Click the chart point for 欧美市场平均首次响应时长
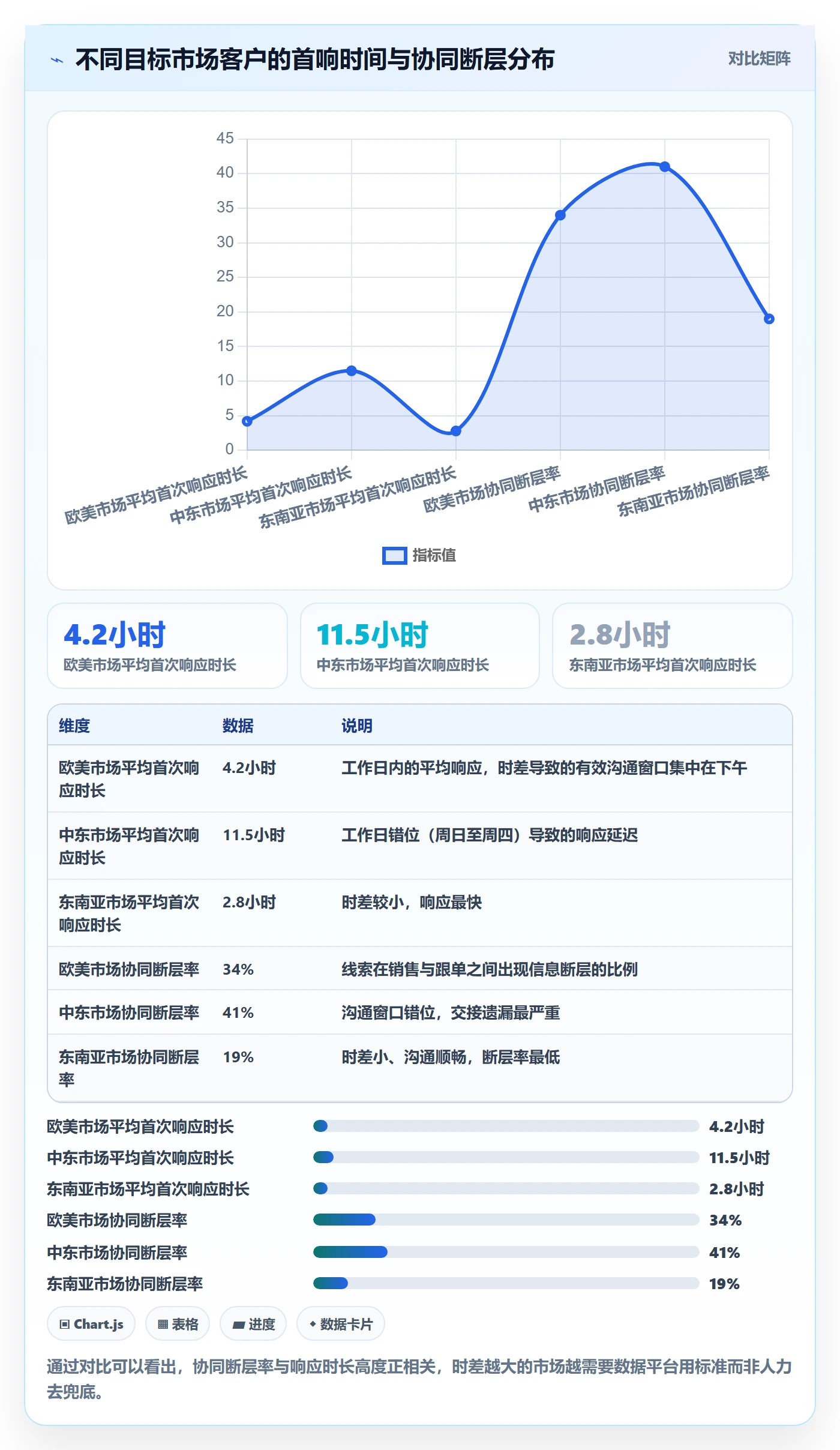The image size is (840, 1450). (247, 421)
